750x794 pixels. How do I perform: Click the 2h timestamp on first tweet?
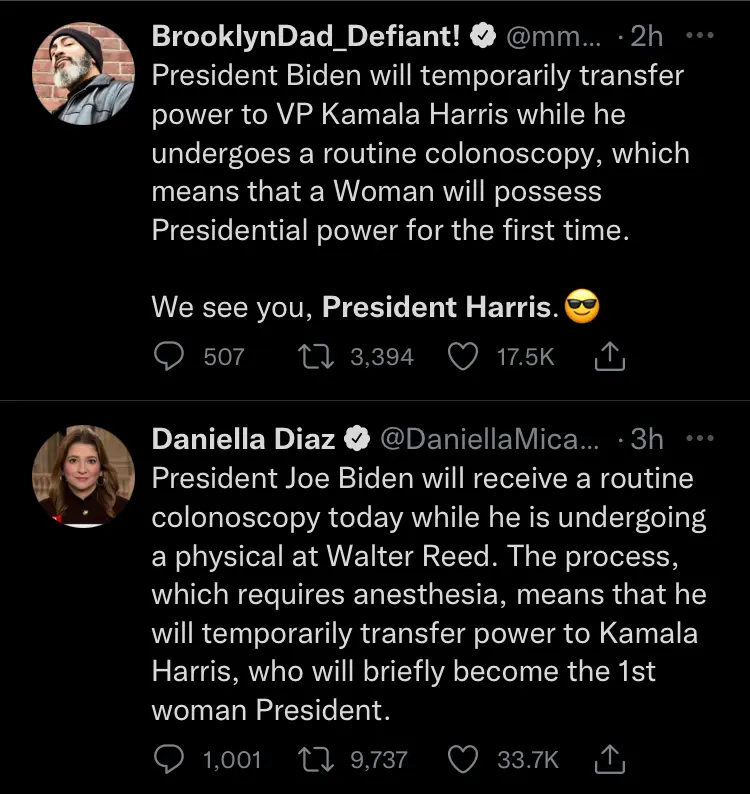647,36
